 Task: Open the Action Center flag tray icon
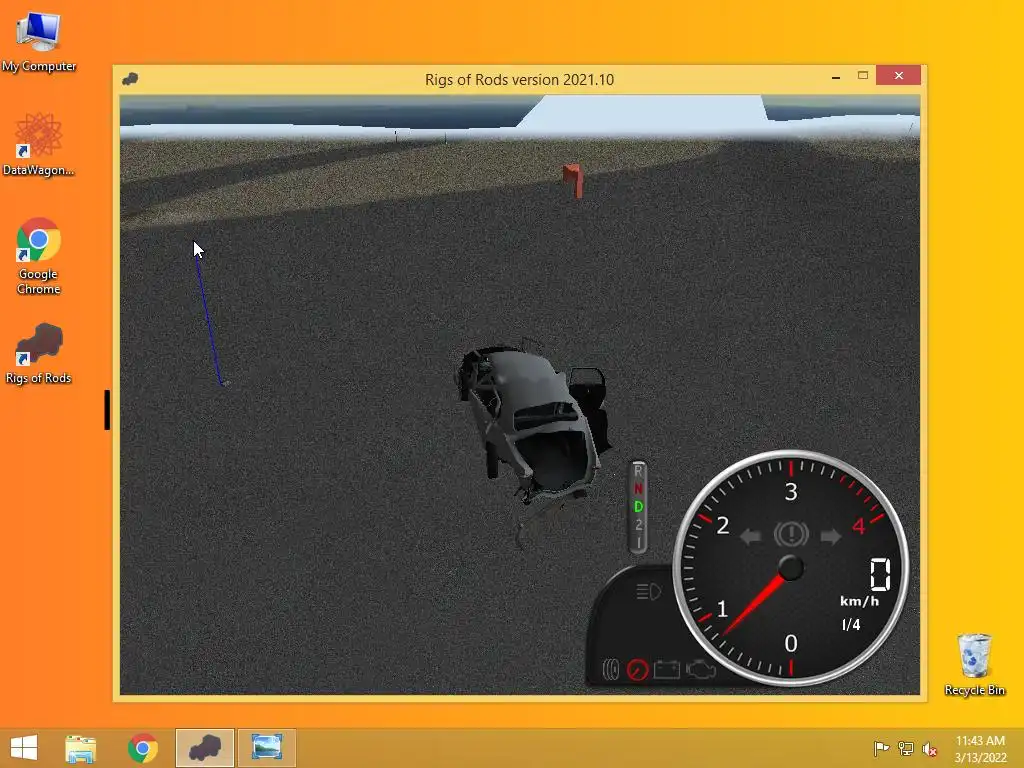point(881,748)
